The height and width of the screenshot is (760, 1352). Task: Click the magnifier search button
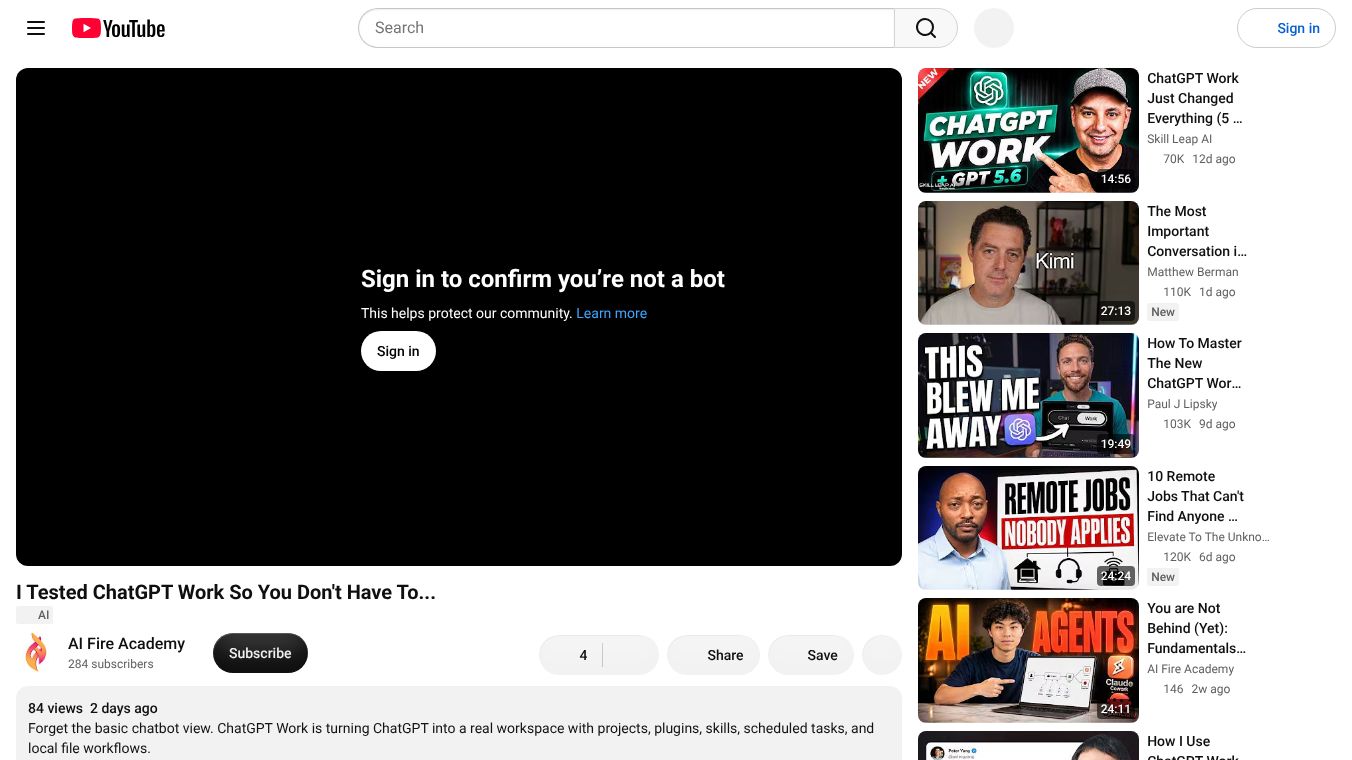pos(926,28)
